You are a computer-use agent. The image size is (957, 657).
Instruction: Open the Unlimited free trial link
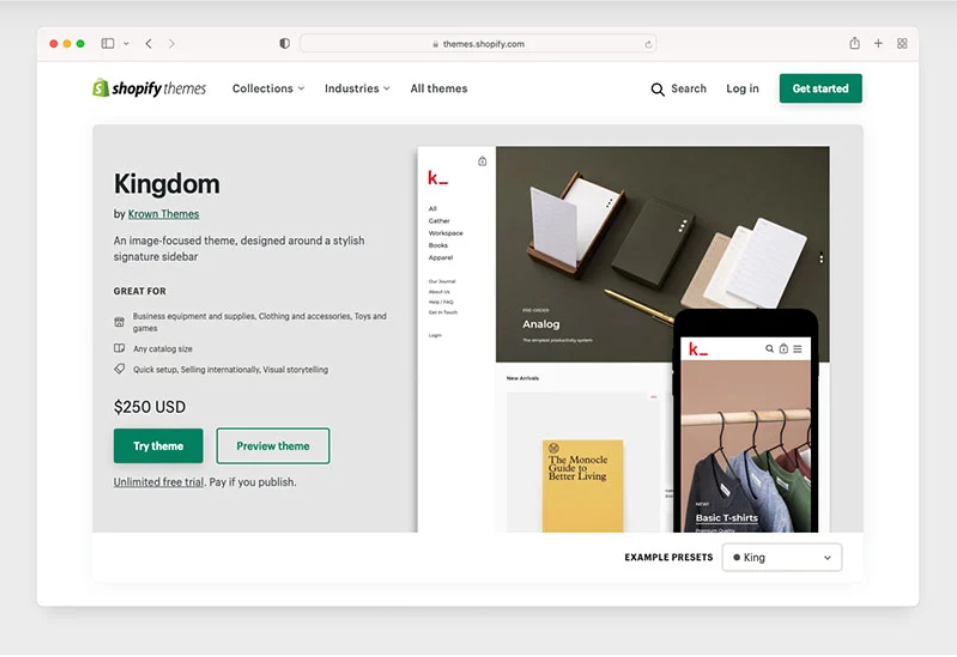click(159, 482)
